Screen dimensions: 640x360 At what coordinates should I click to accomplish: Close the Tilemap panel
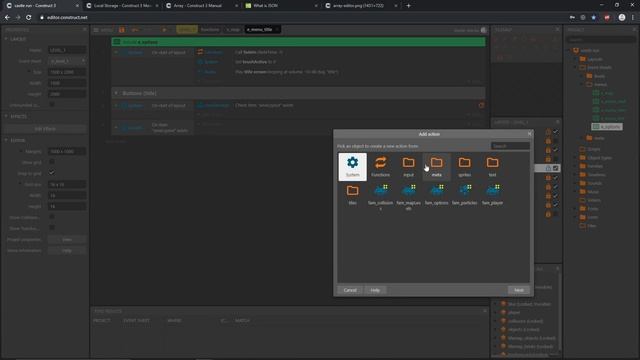point(557,30)
